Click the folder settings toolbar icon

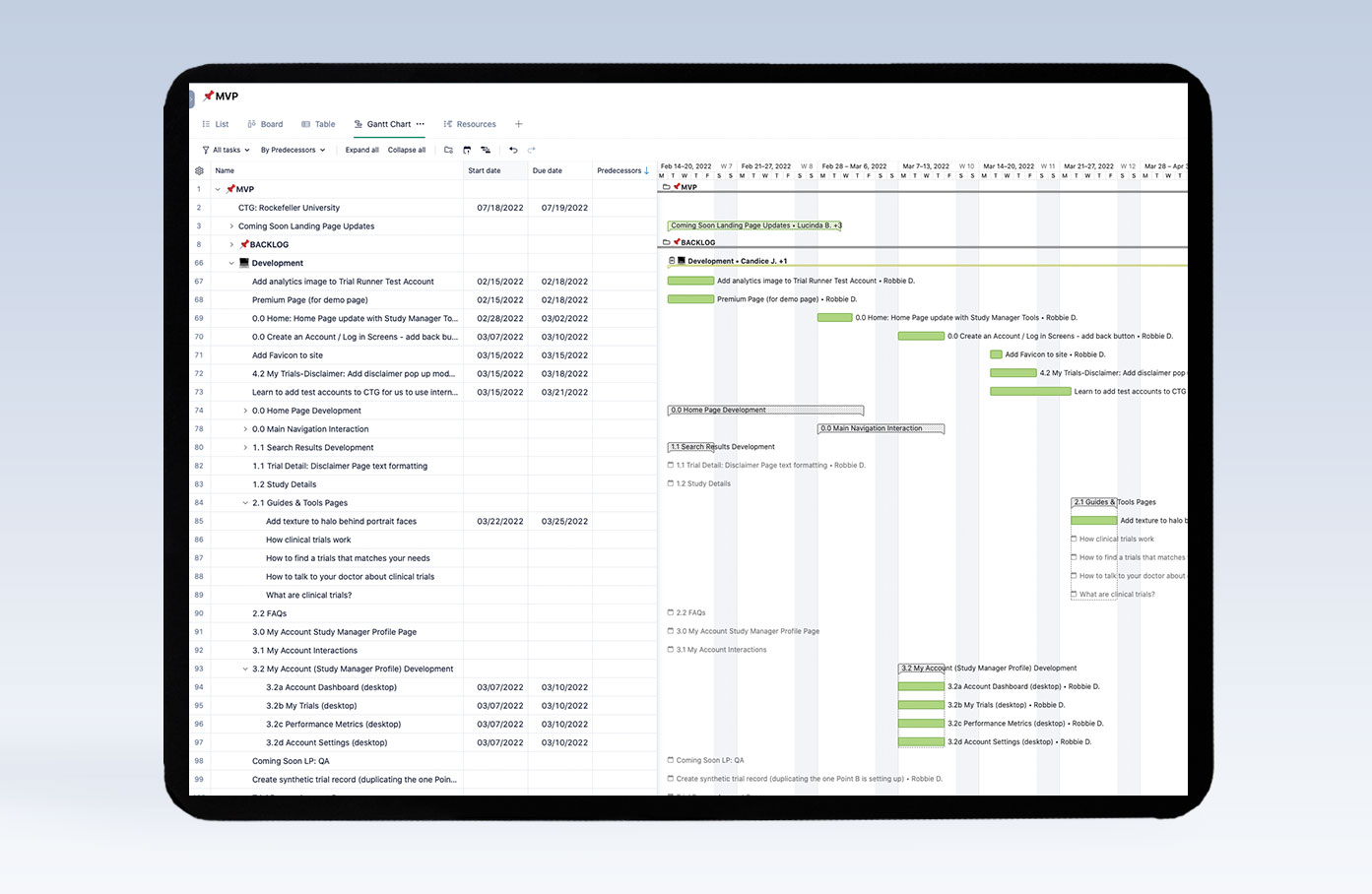click(x=449, y=150)
